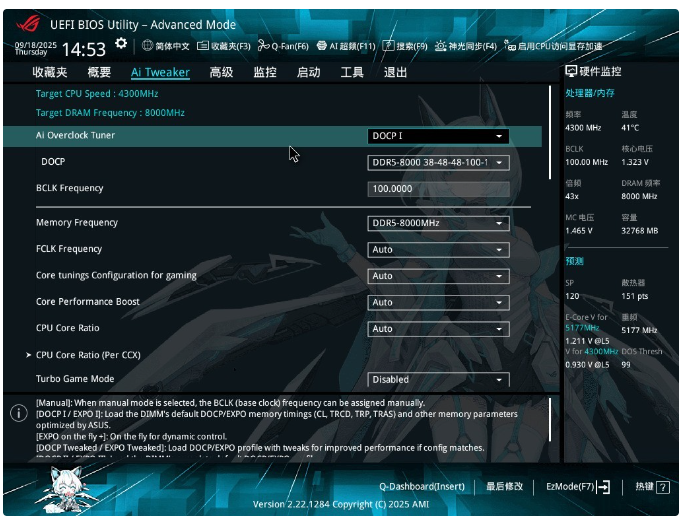Open Core tunings Configuration for gaming dropdown
Screen dimensions: 690x522
[438, 276]
